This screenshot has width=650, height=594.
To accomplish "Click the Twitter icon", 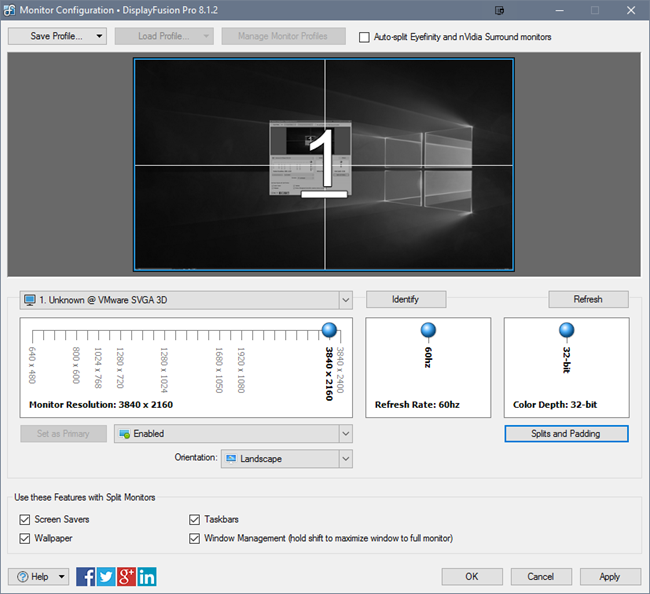I will tap(106, 577).
